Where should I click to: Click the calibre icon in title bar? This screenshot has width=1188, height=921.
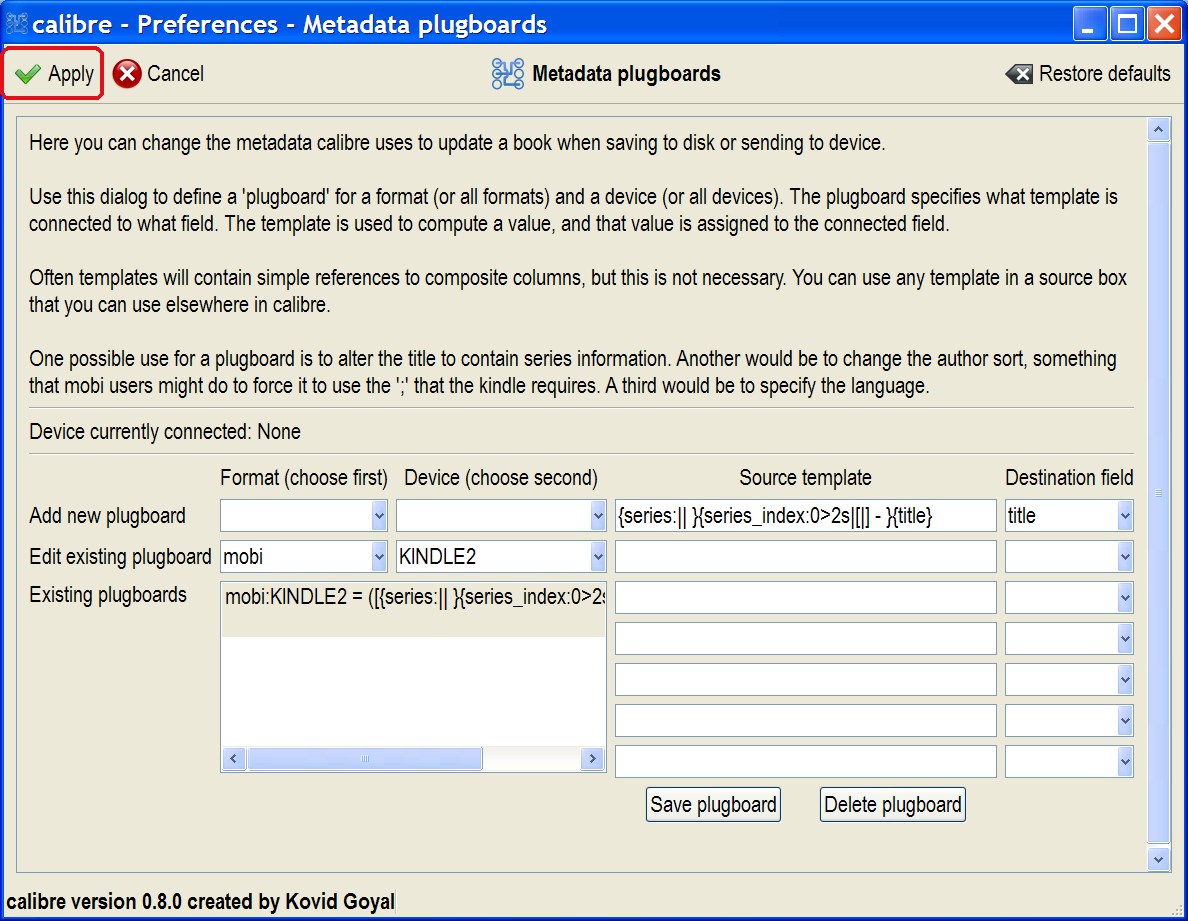click(17, 23)
